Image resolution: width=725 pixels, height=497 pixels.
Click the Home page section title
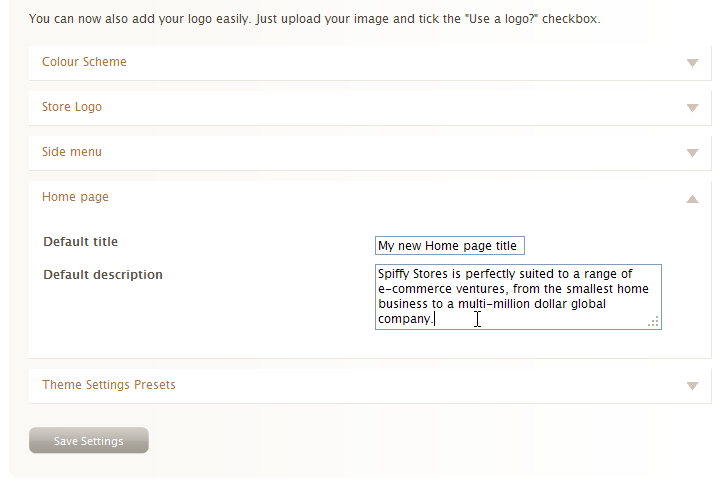point(75,197)
